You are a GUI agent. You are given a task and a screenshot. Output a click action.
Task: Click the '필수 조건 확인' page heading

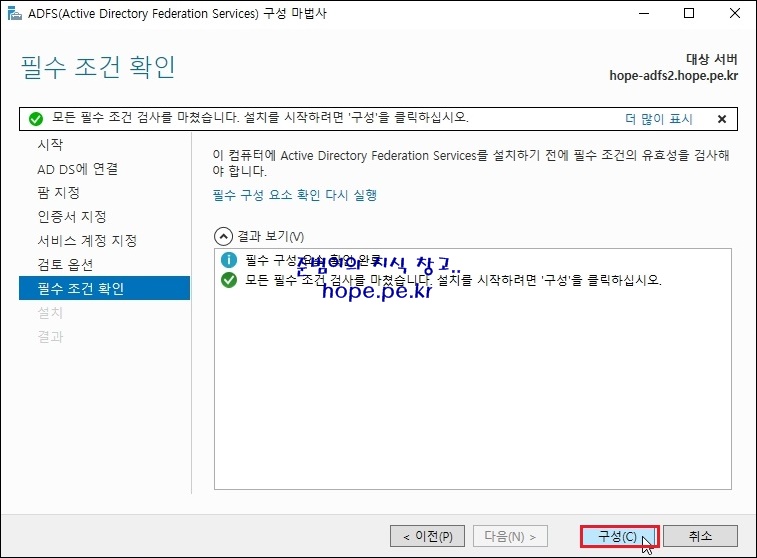coord(98,67)
